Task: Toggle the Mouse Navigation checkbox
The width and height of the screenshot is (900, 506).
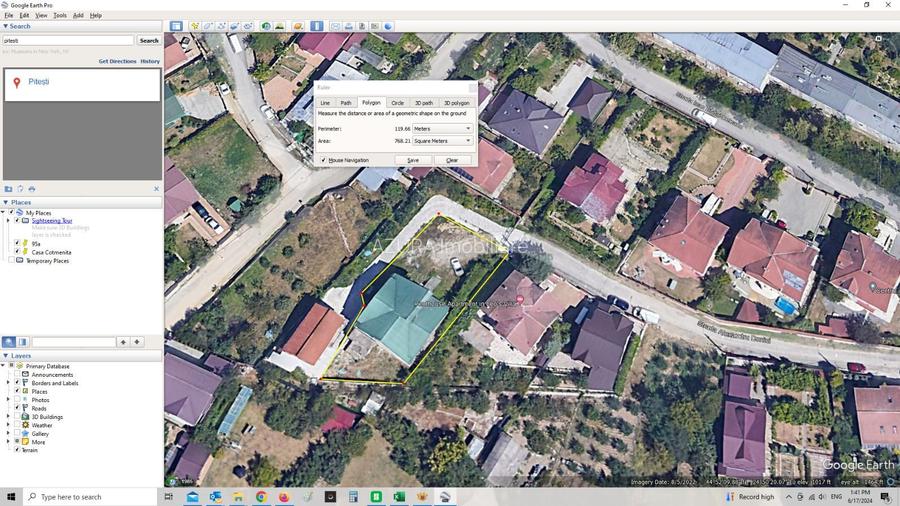Action: 323,160
